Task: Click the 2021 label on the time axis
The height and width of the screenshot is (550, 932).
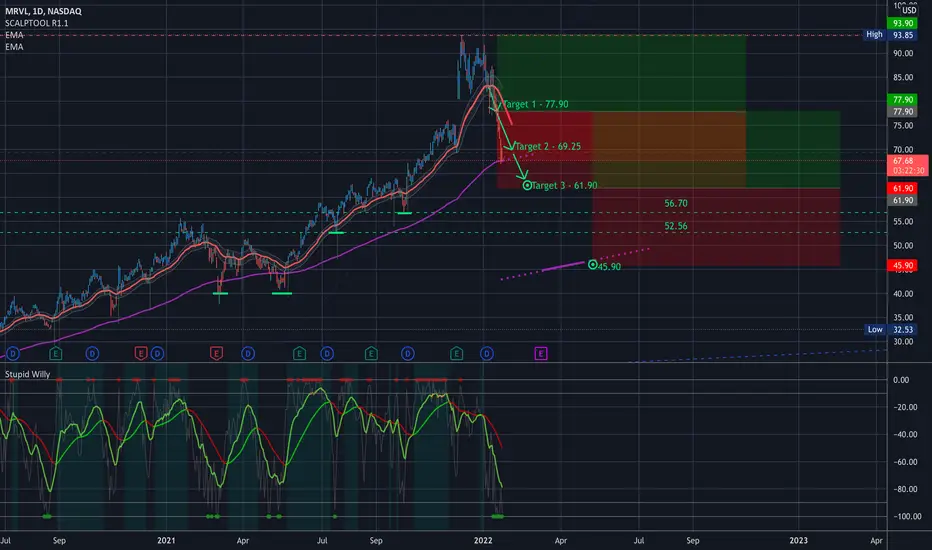Action: 166,540
